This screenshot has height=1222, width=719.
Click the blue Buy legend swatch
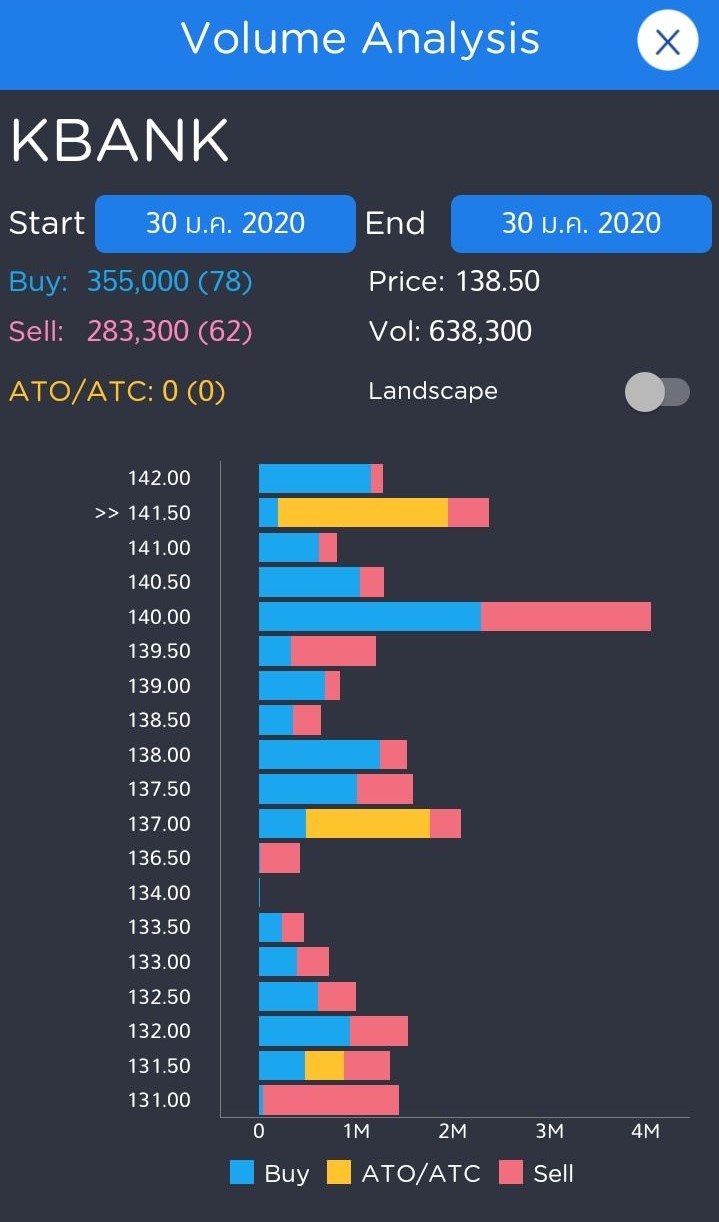coord(242,1173)
